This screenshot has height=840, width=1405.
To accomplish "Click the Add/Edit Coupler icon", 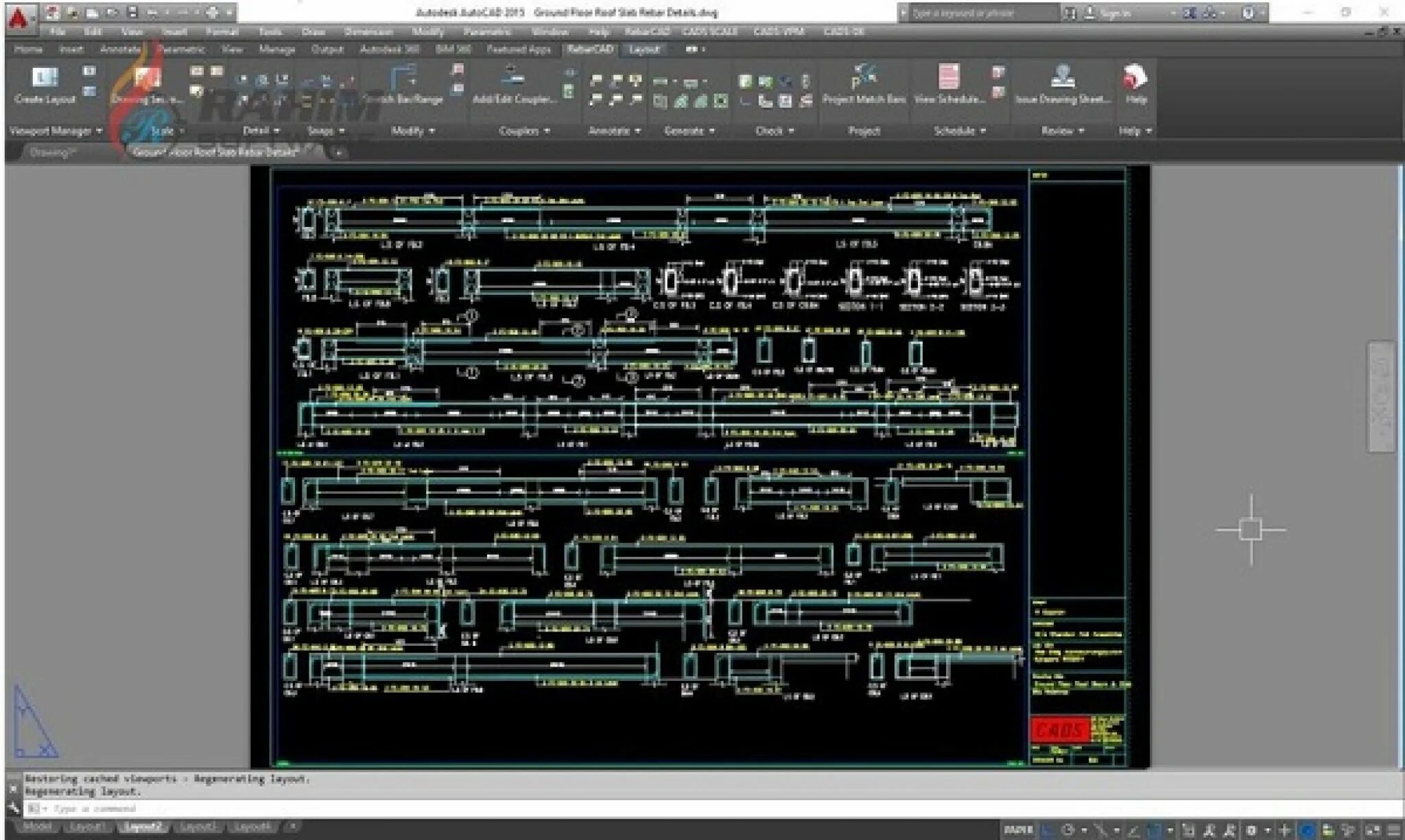I will click(512, 77).
